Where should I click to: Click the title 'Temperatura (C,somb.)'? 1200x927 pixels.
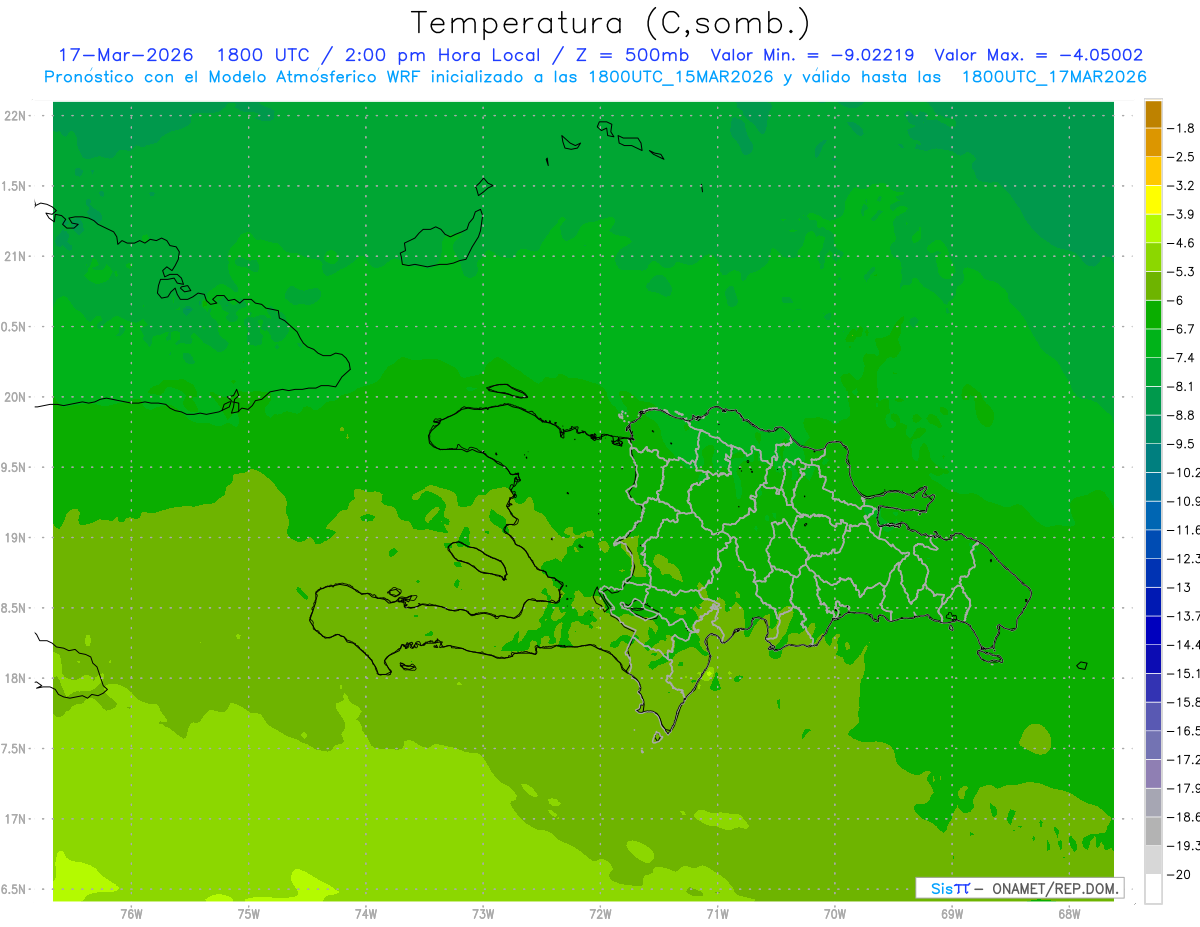pyautogui.click(x=610, y=23)
